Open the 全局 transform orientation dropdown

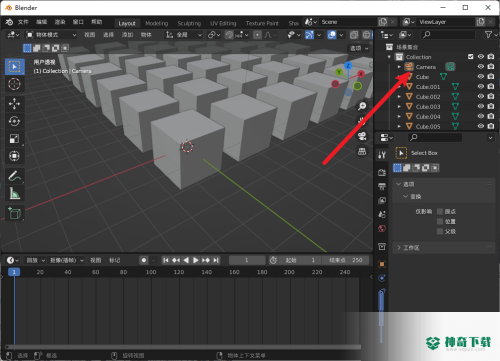pyautogui.click(x=184, y=35)
